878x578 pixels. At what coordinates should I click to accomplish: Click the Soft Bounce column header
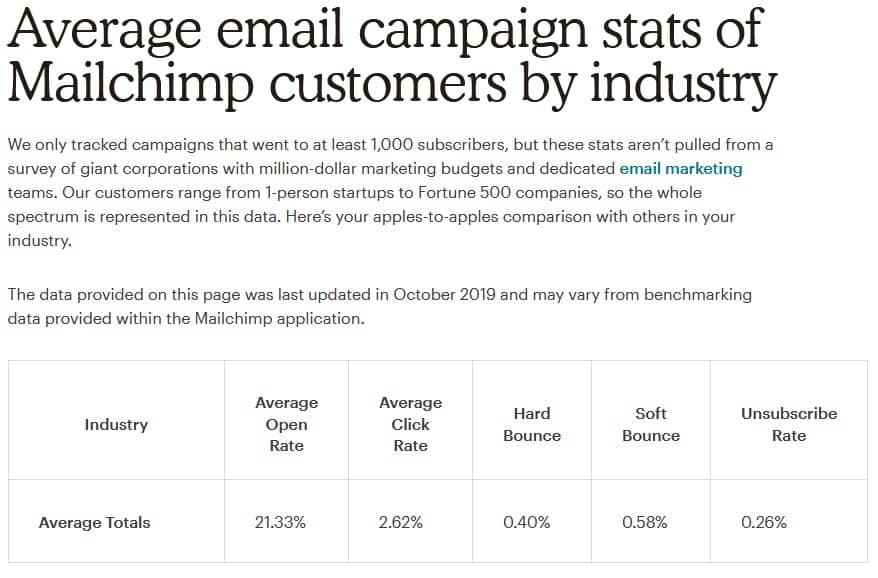click(651, 424)
